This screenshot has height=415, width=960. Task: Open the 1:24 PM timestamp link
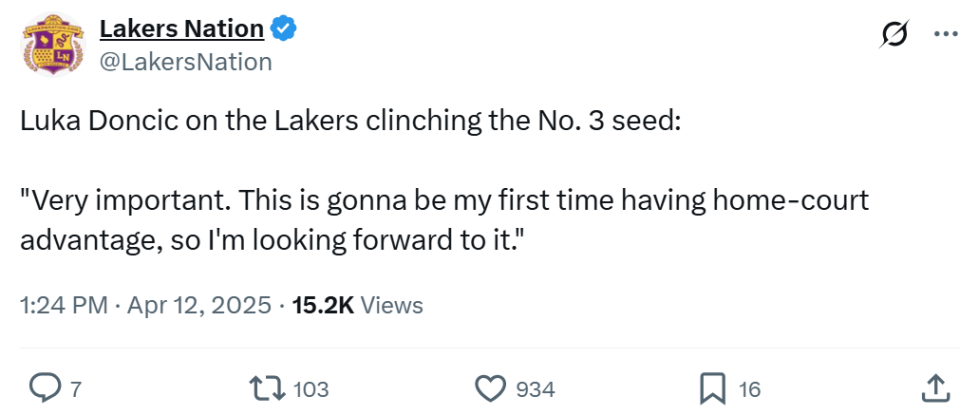point(63,306)
